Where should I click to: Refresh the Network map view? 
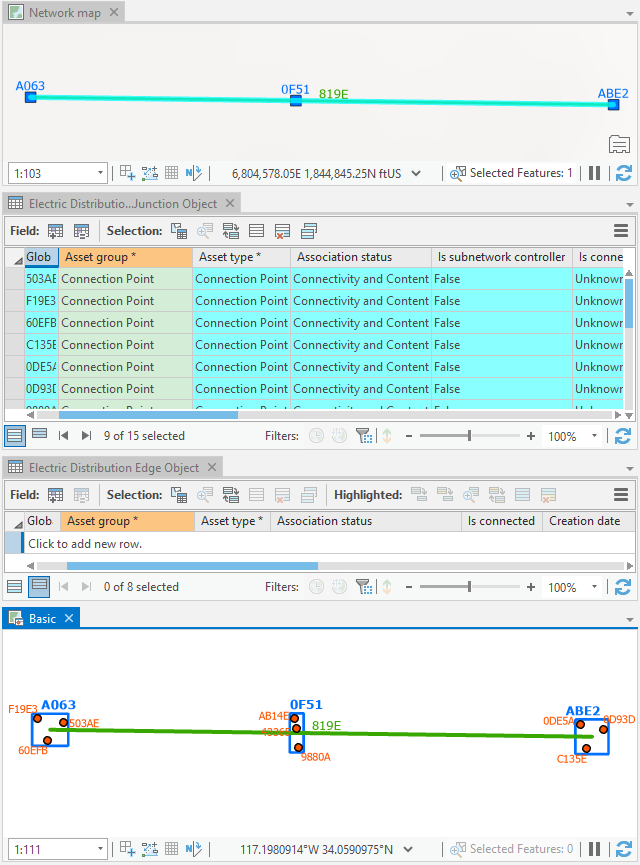(624, 173)
